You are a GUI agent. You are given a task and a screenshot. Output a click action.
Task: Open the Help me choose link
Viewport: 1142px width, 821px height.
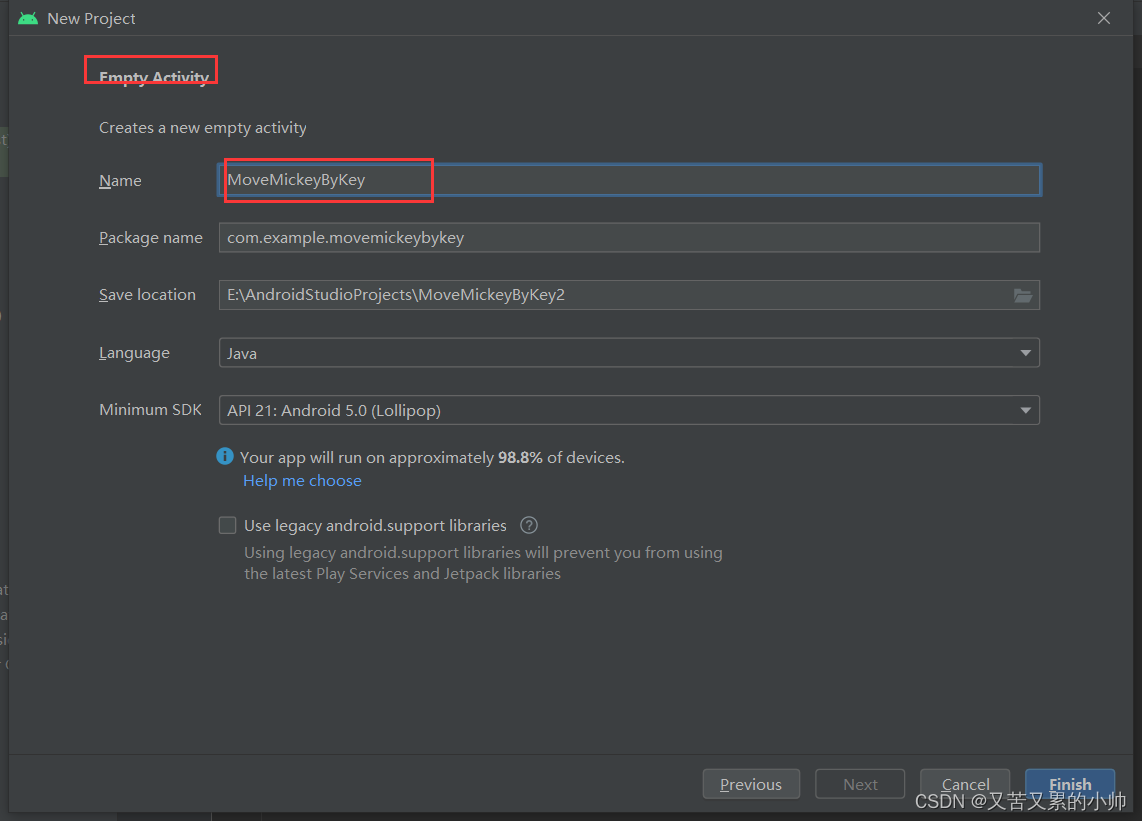(302, 481)
